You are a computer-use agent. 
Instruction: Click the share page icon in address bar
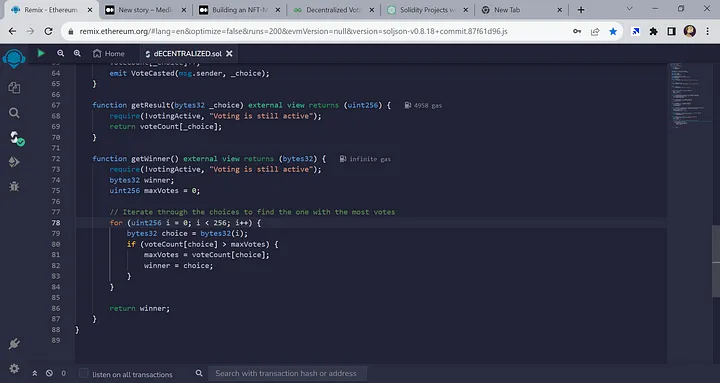coord(595,31)
